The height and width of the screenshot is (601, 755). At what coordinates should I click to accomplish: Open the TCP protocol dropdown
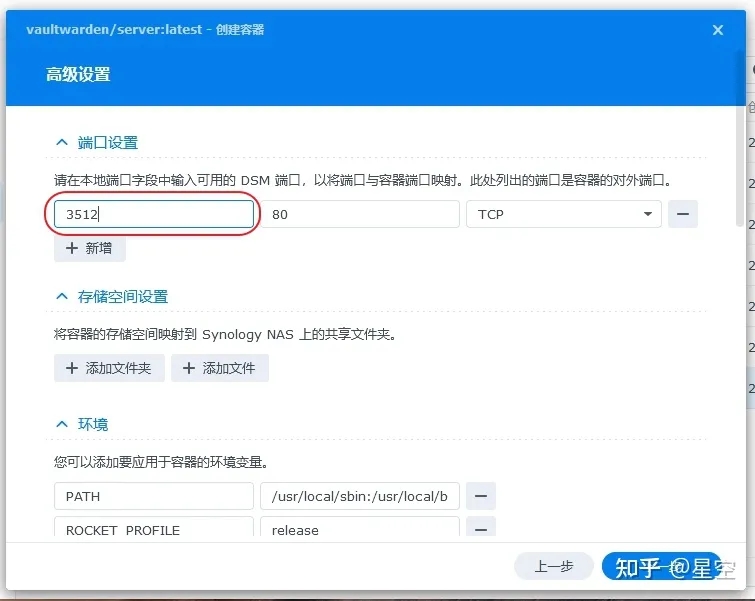pyautogui.click(x=563, y=215)
